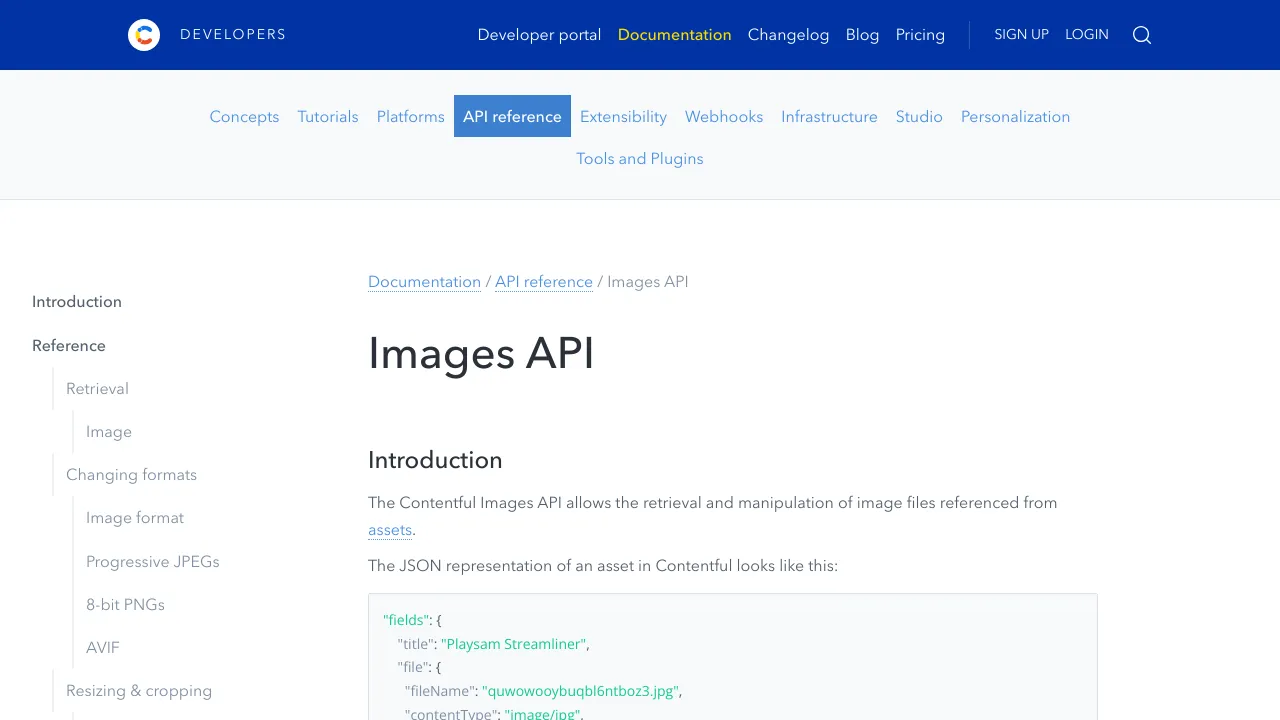This screenshot has width=1280, height=720.
Task: Click the Images API page heading
Action: point(481,353)
